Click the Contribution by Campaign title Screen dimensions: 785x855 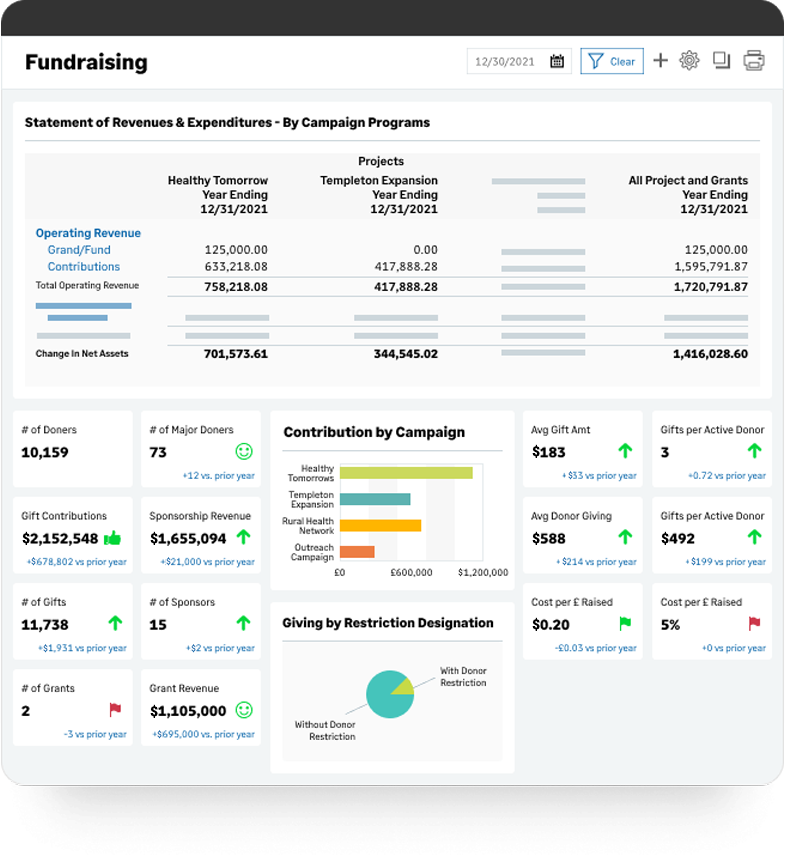pyautogui.click(x=374, y=432)
